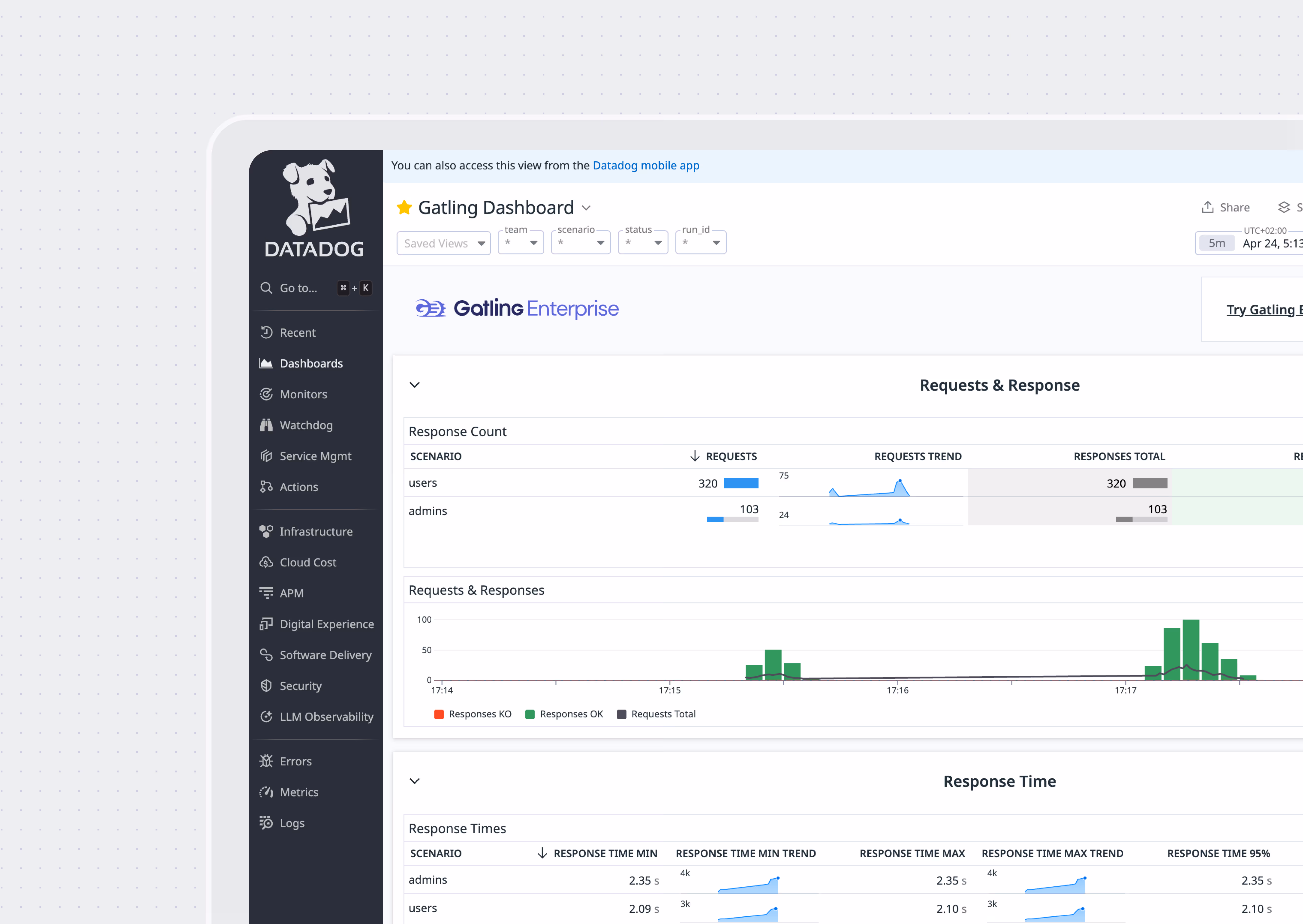The height and width of the screenshot is (924, 1303).
Task: Click the Cloud Cost sidebar icon
Action: click(266, 562)
